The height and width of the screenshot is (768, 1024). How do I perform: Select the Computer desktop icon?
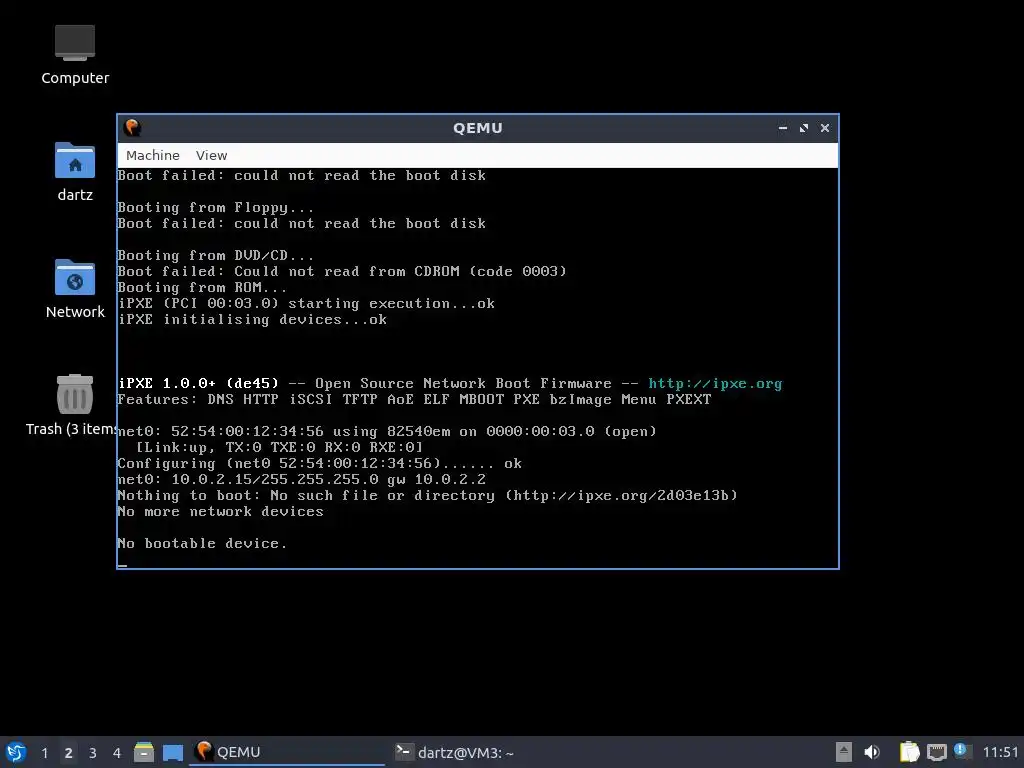pyautogui.click(x=75, y=55)
